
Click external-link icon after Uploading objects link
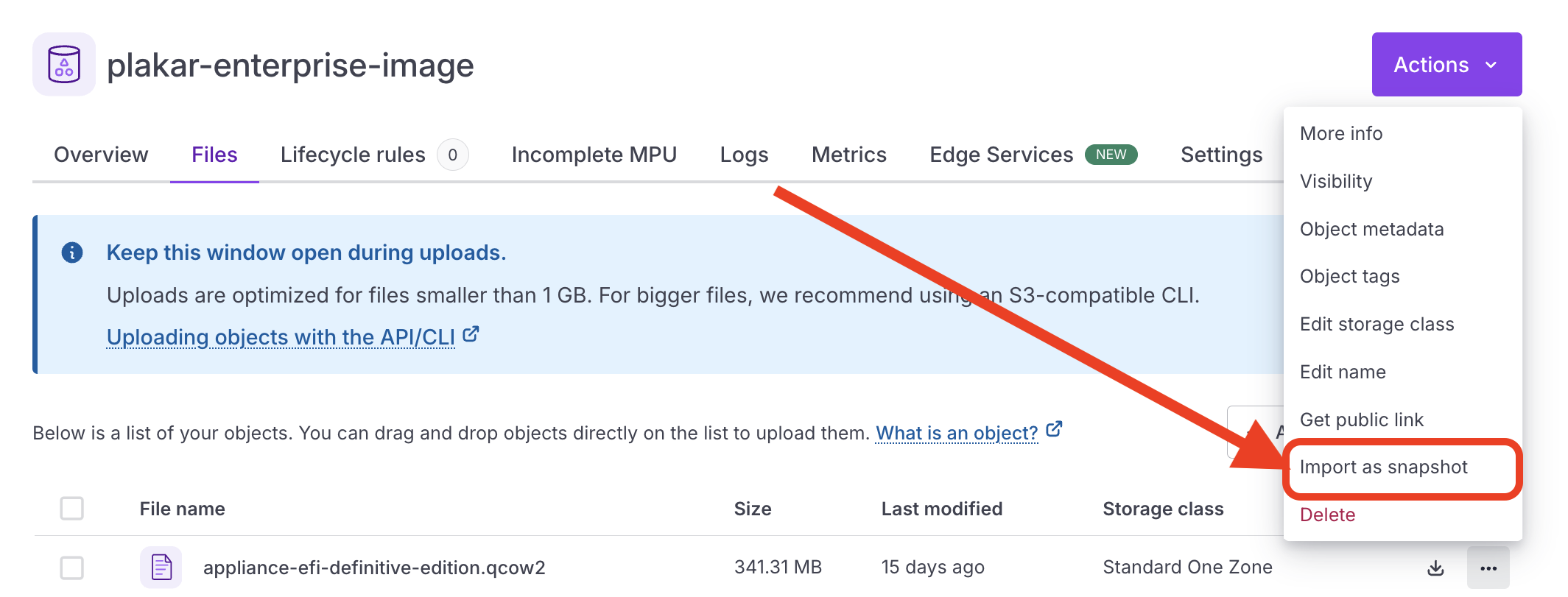(x=471, y=334)
